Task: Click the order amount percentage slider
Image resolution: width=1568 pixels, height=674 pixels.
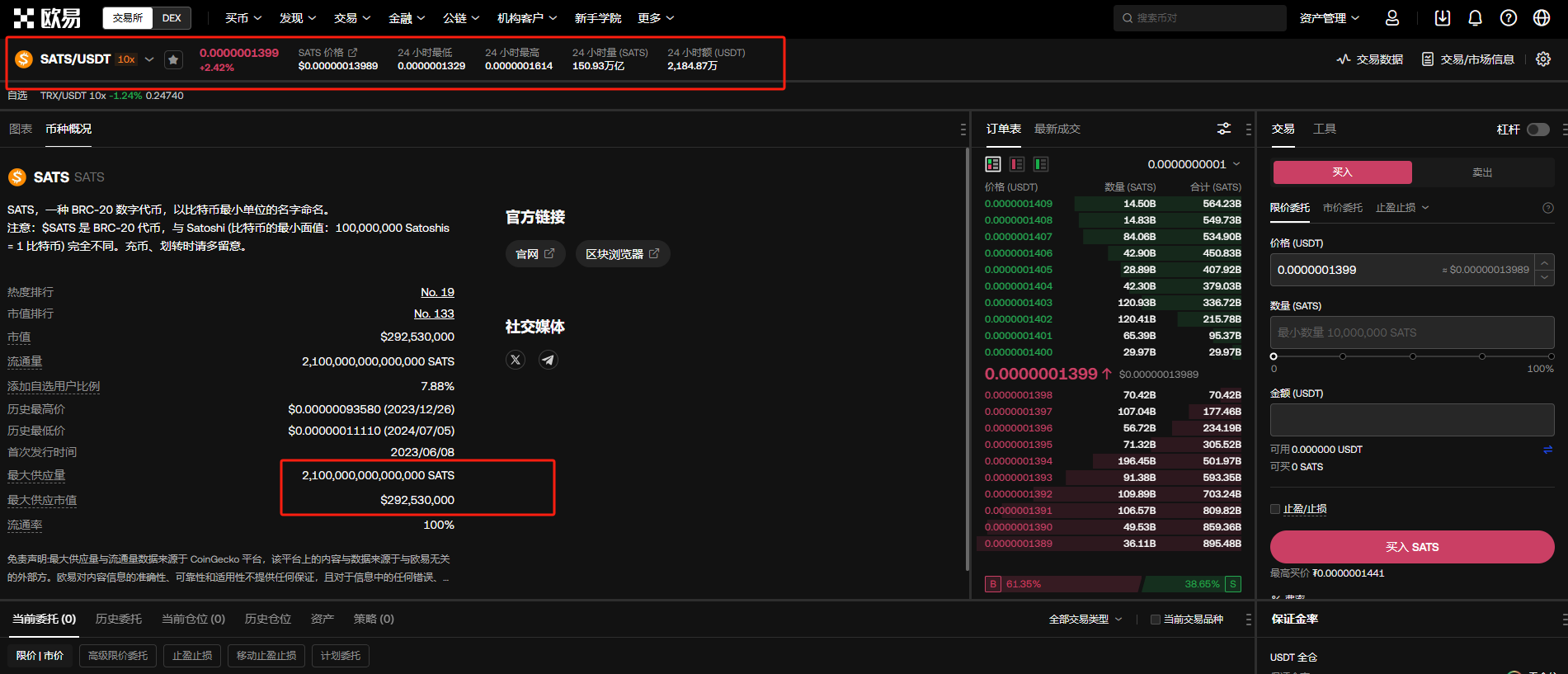Action: pos(1412,356)
